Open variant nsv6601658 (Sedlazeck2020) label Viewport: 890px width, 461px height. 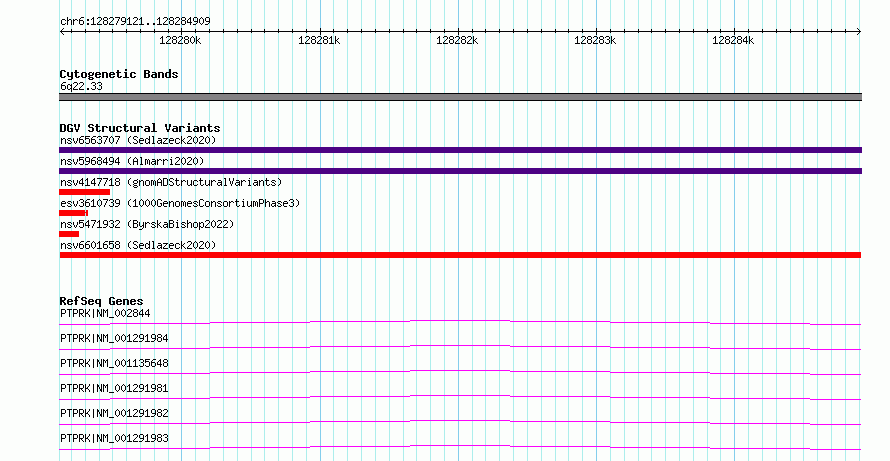point(138,245)
